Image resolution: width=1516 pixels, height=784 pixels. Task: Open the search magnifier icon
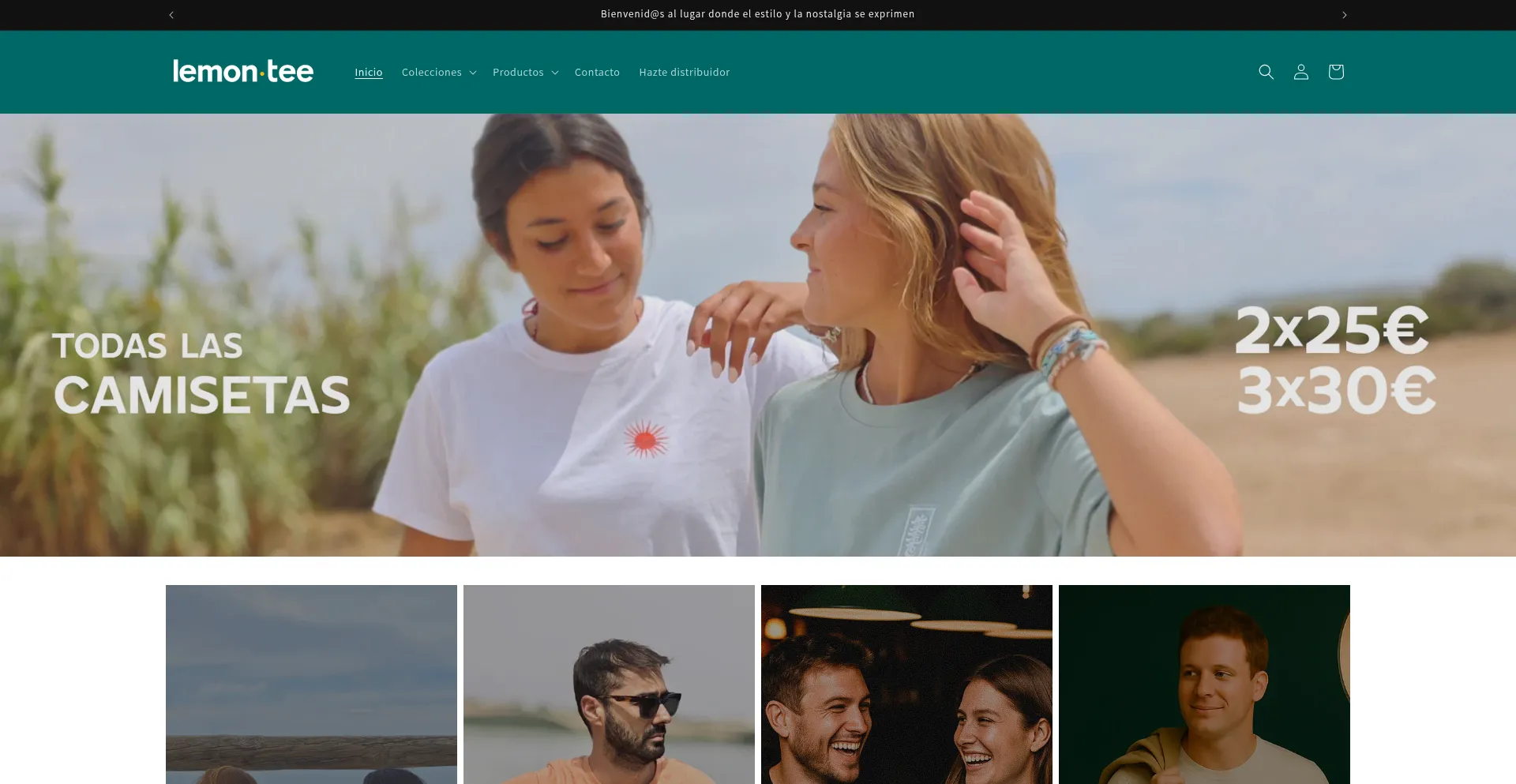point(1266,72)
